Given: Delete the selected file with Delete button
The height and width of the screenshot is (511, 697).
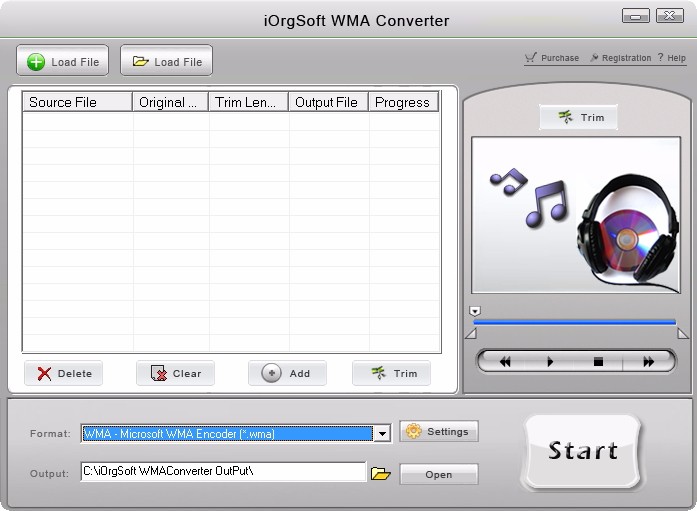Looking at the screenshot, I should 64,373.
